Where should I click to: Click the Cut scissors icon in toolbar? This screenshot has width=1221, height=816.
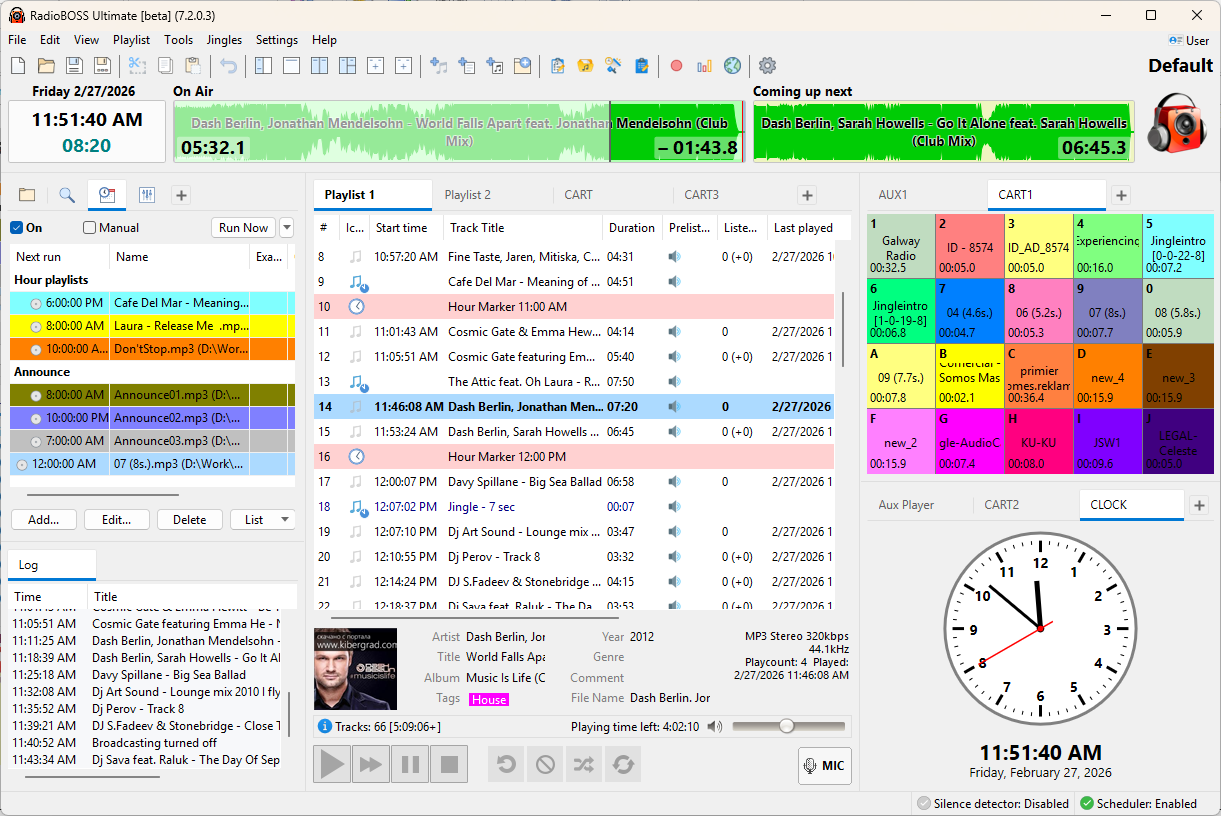[x=137, y=66]
